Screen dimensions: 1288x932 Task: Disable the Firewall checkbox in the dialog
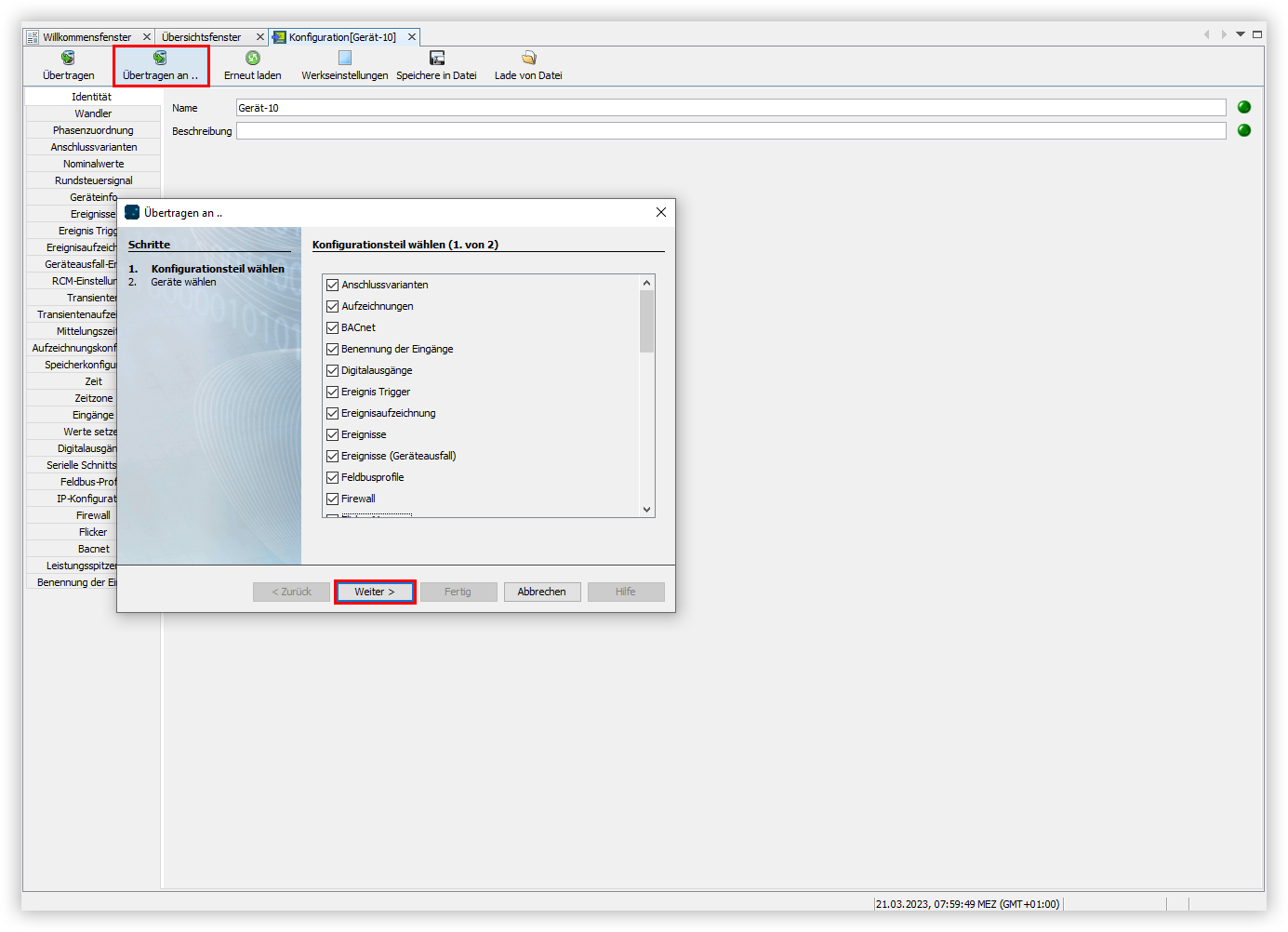pyautogui.click(x=333, y=499)
